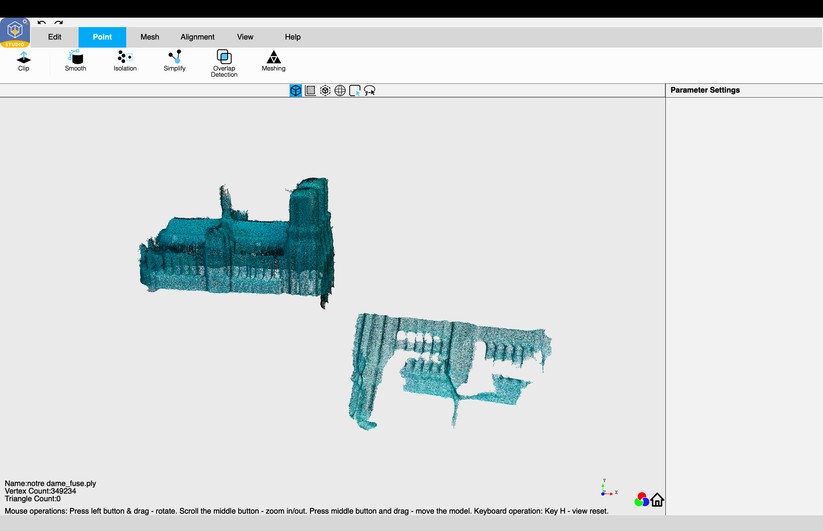Click the home view reset icon

click(x=657, y=500)
